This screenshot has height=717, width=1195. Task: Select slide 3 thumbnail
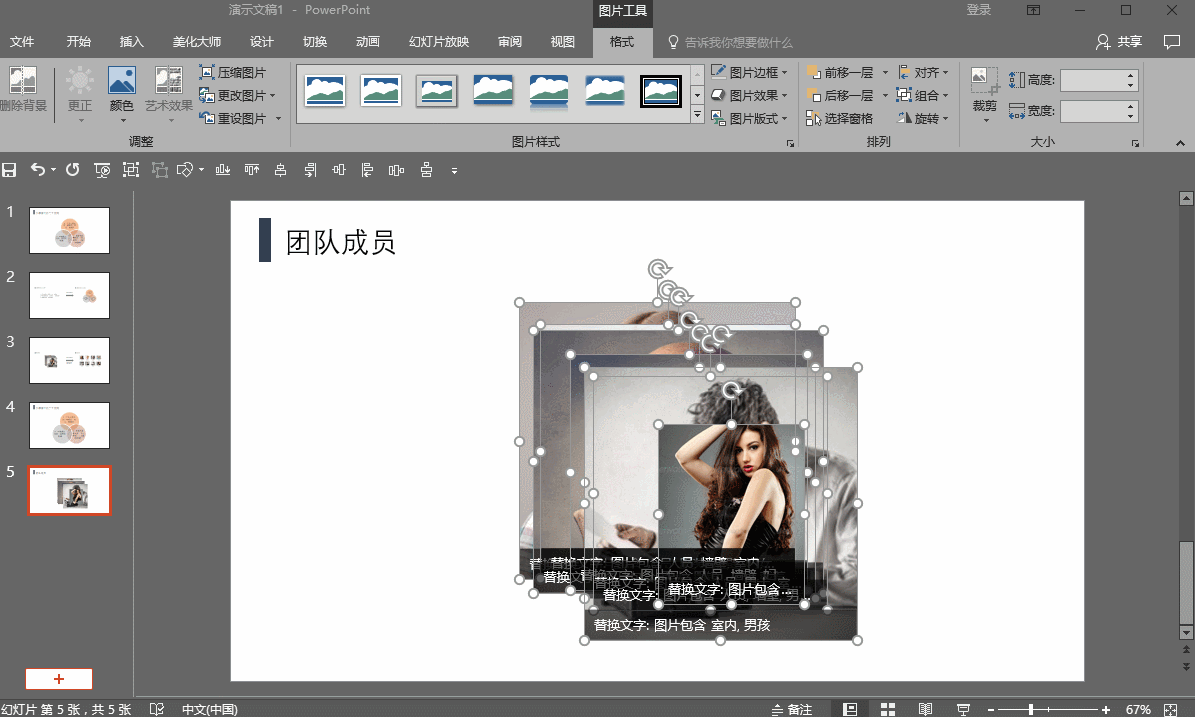[x=69, y=360]
